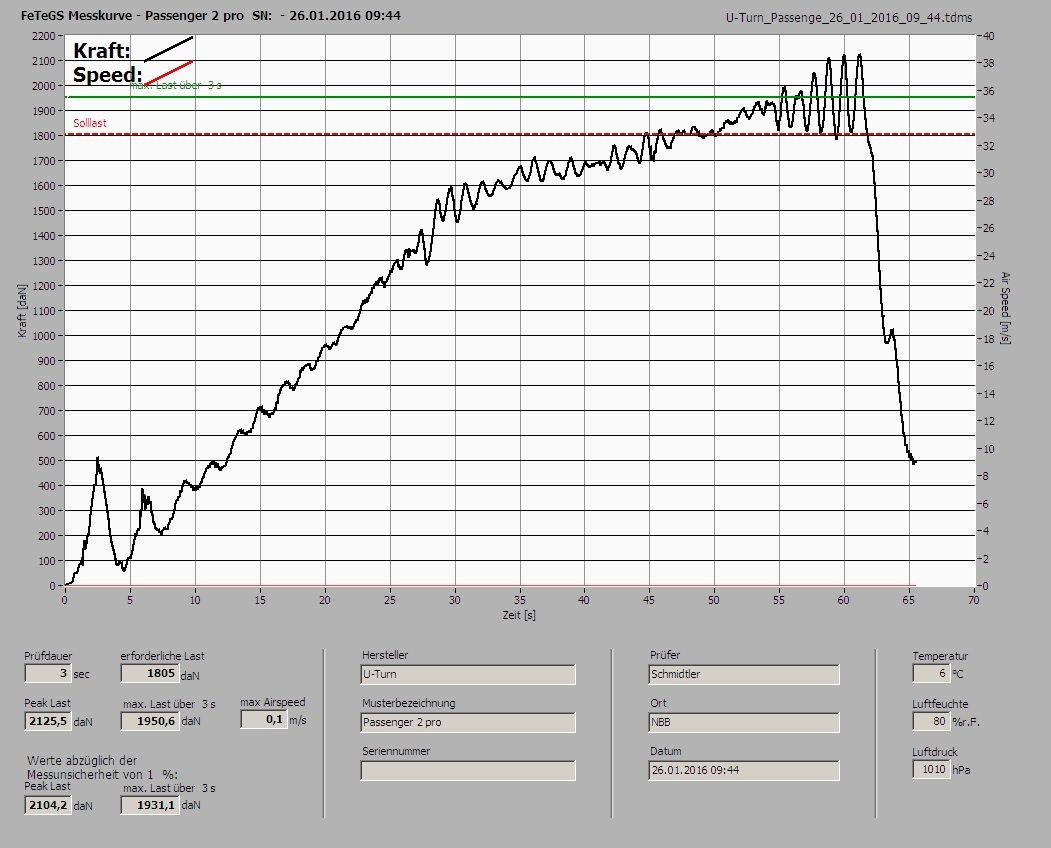
Task: Click the Kraft [daN] axis label
Action: coord(22,310)
